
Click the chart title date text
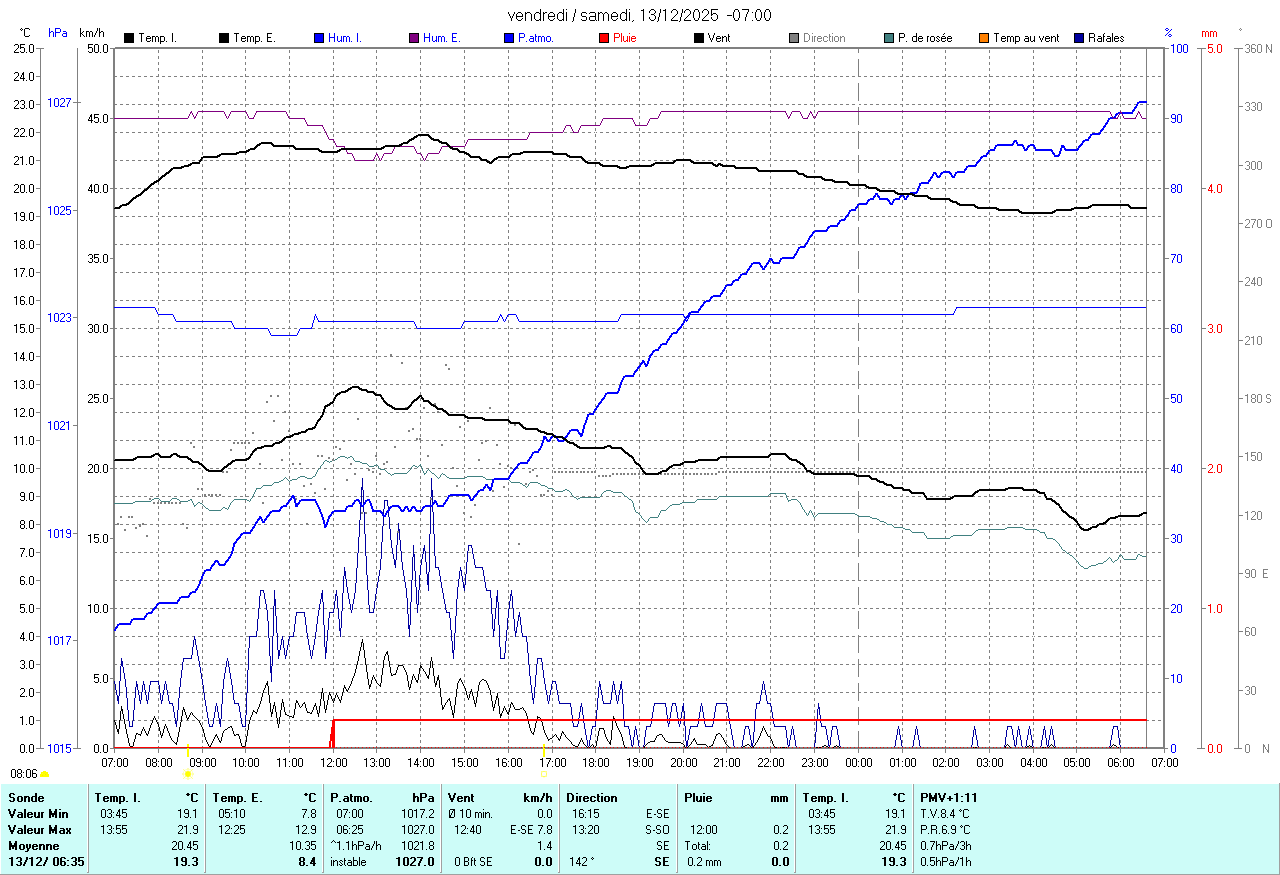639,15
